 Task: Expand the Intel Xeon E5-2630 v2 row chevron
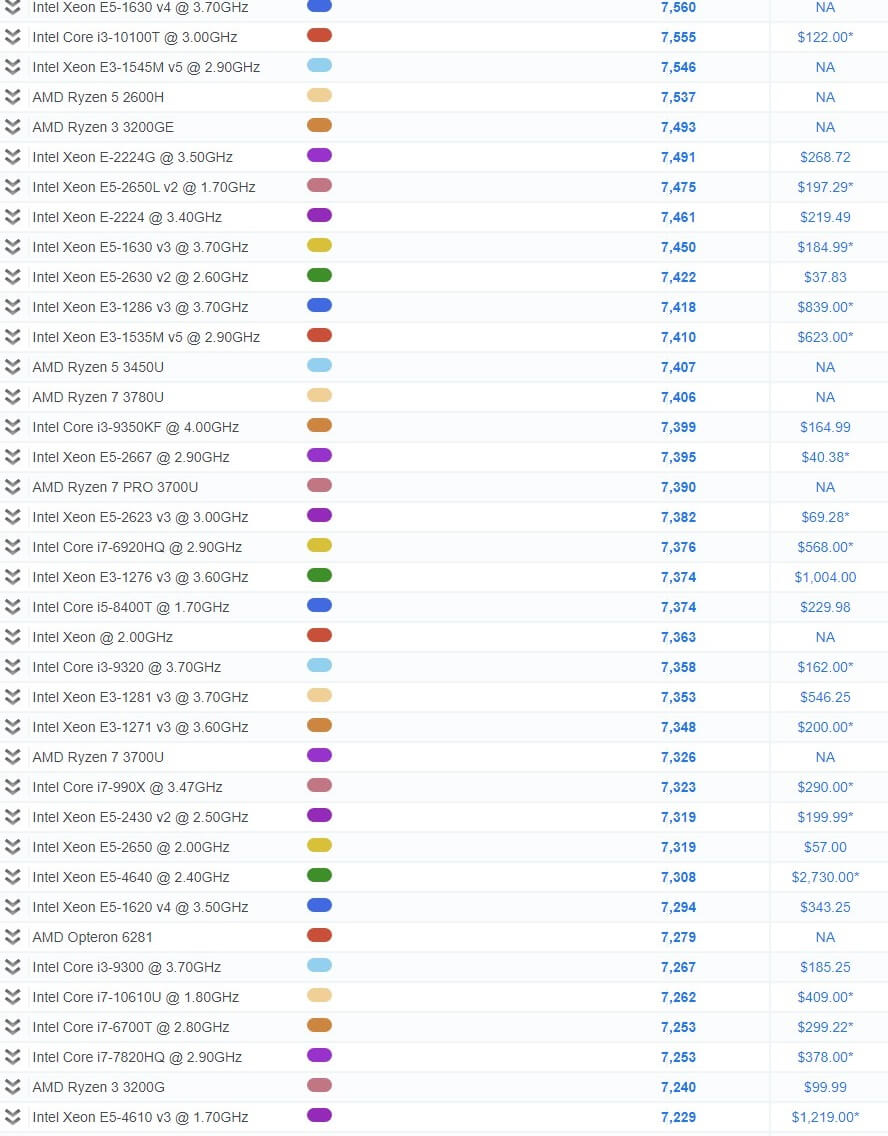(12, 277)
